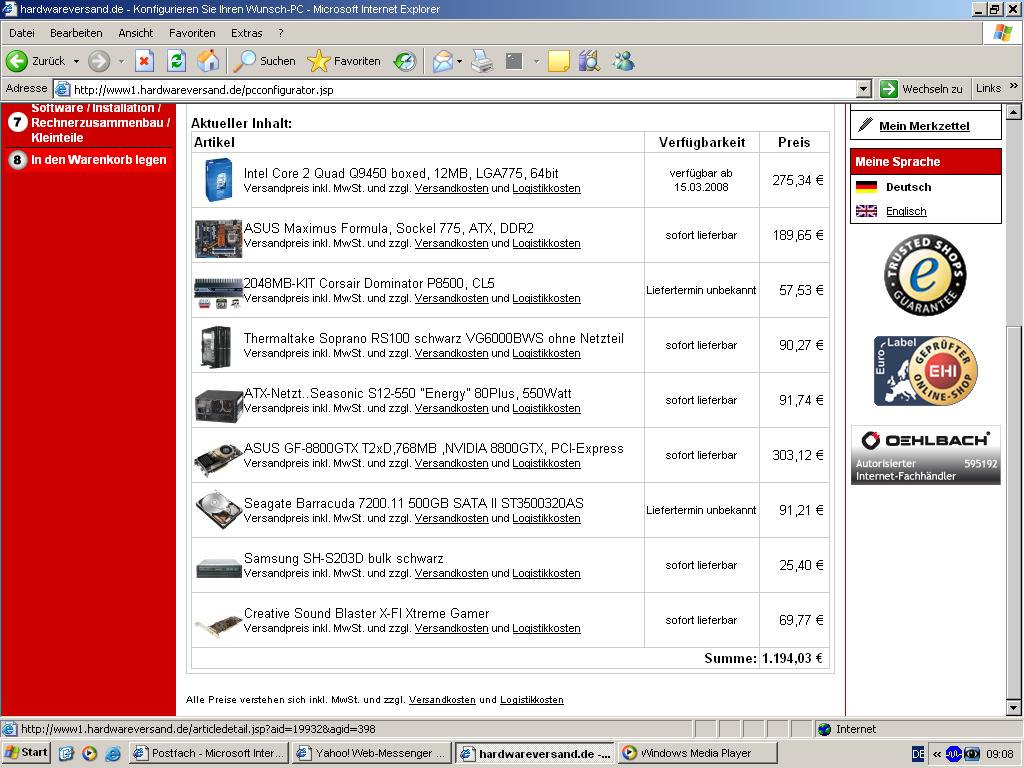The height and width of the screenshot is (768, 1024).
Task: Open Versandkosten link in the footer note
Action: (442, 699)
